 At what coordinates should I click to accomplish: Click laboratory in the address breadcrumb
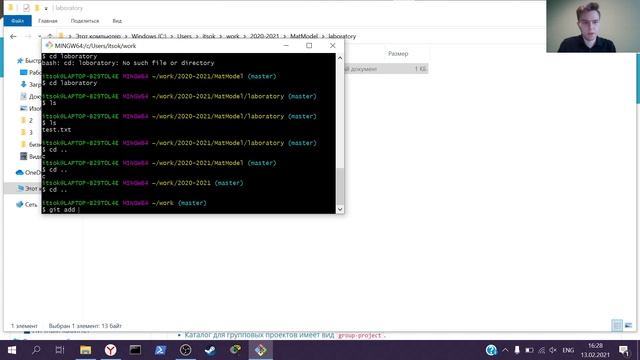click(342, 36)
